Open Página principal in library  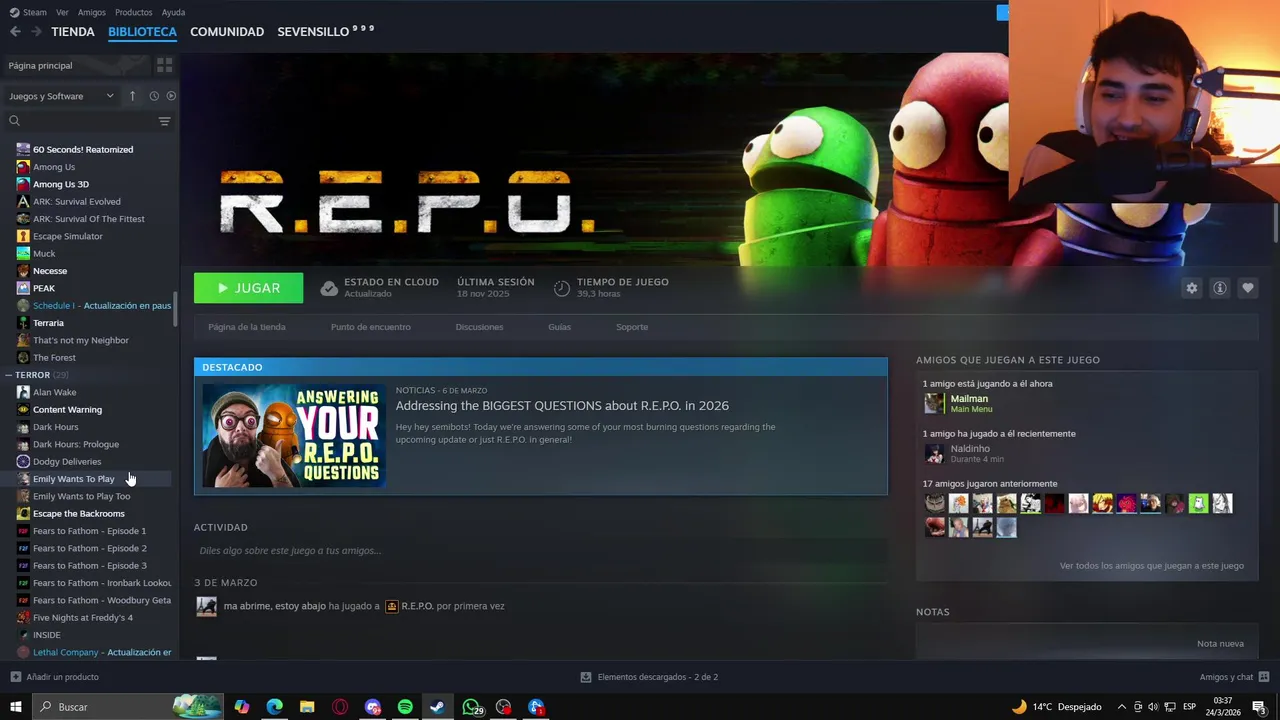(75, 66)
